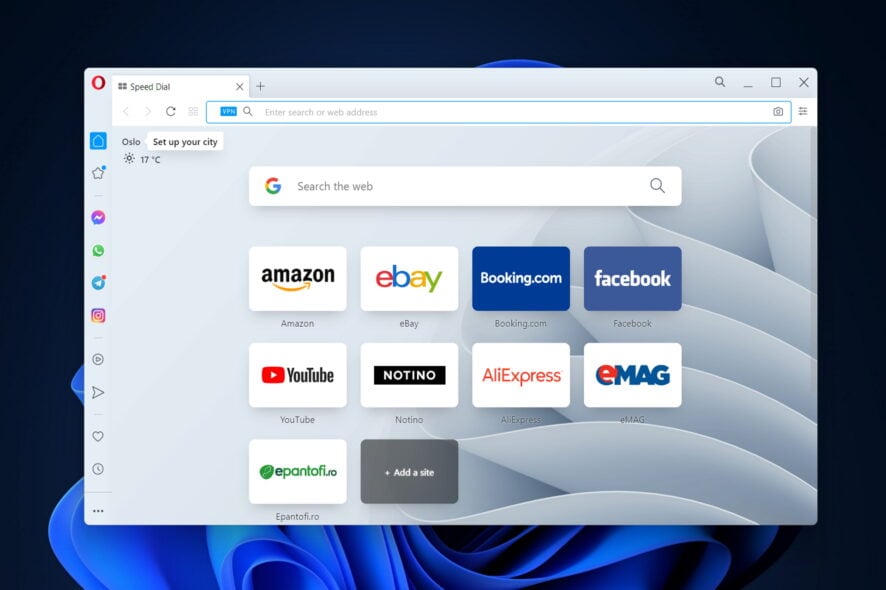The height and width of the screenshot is (590, 886).
Task: Click the Oslo city label
Action: (x=131, y=142)
